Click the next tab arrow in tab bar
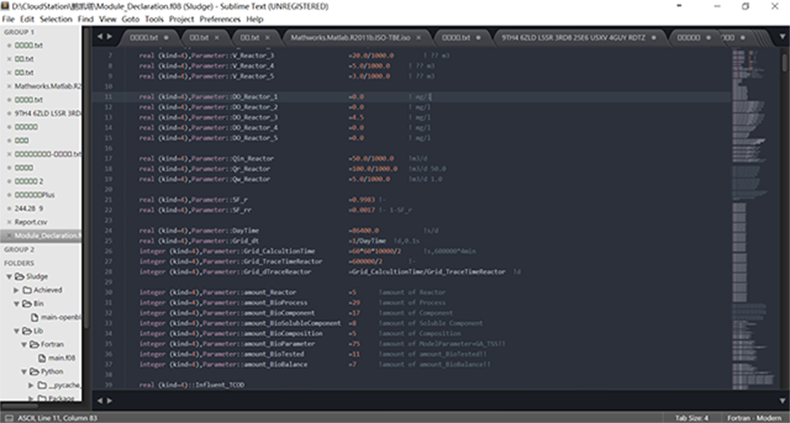 coord(110,36)
